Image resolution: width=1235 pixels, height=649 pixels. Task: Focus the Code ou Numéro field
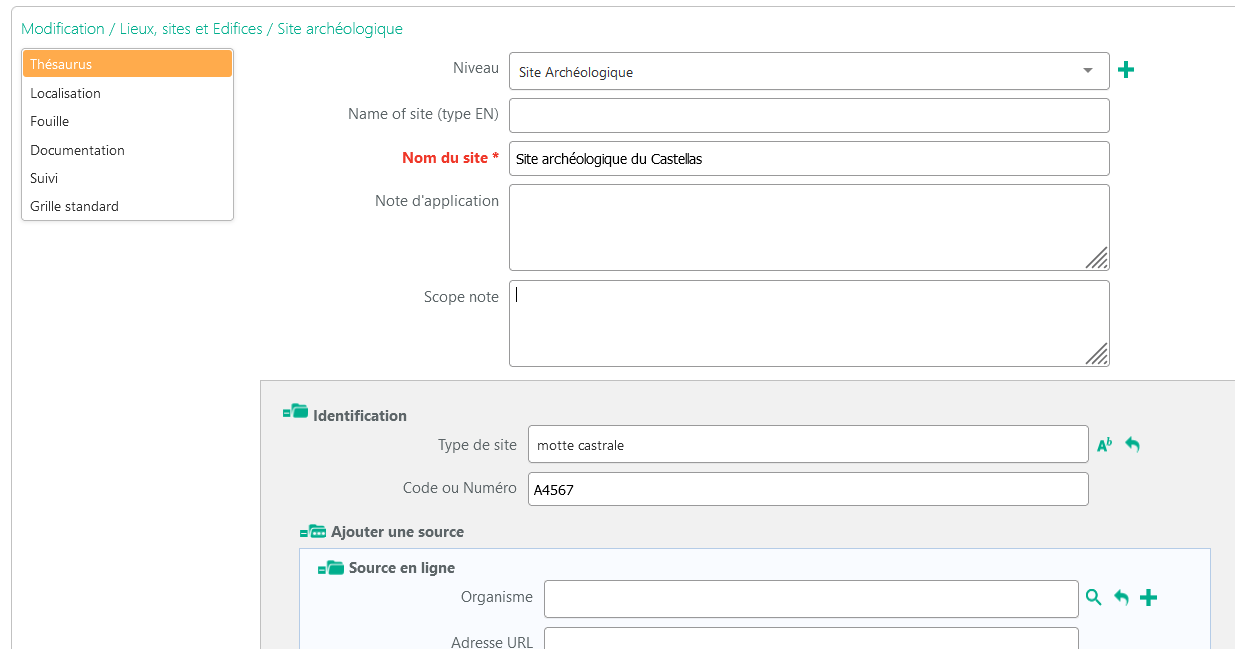tap(807, 489)
